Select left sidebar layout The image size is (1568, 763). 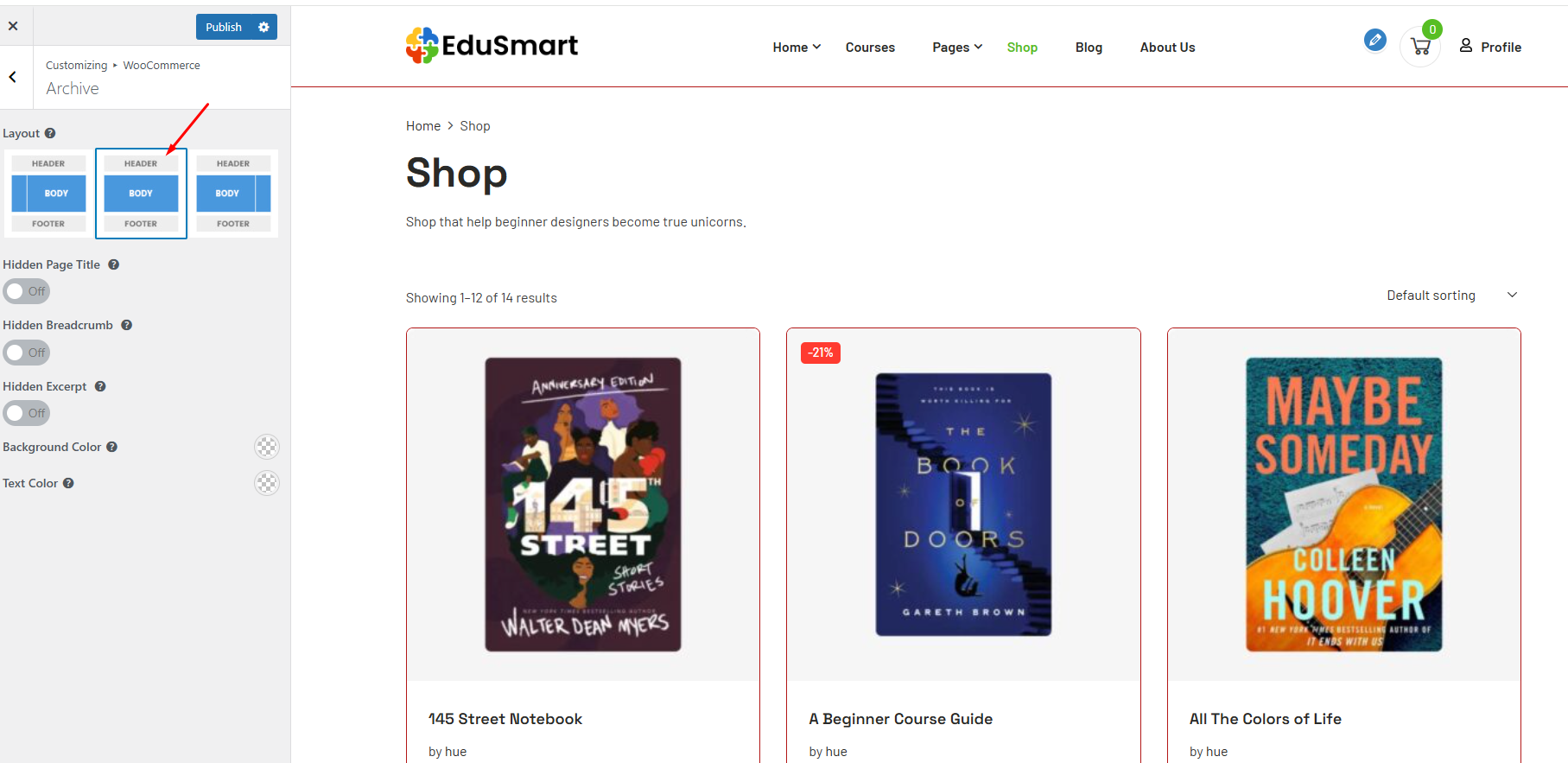(48, 194)
